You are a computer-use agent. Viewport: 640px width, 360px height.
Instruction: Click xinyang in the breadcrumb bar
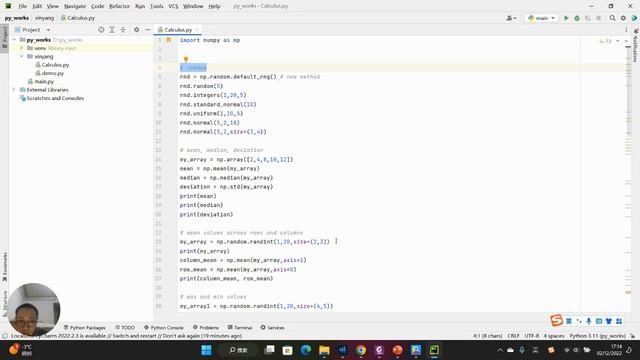pos(44,18)
